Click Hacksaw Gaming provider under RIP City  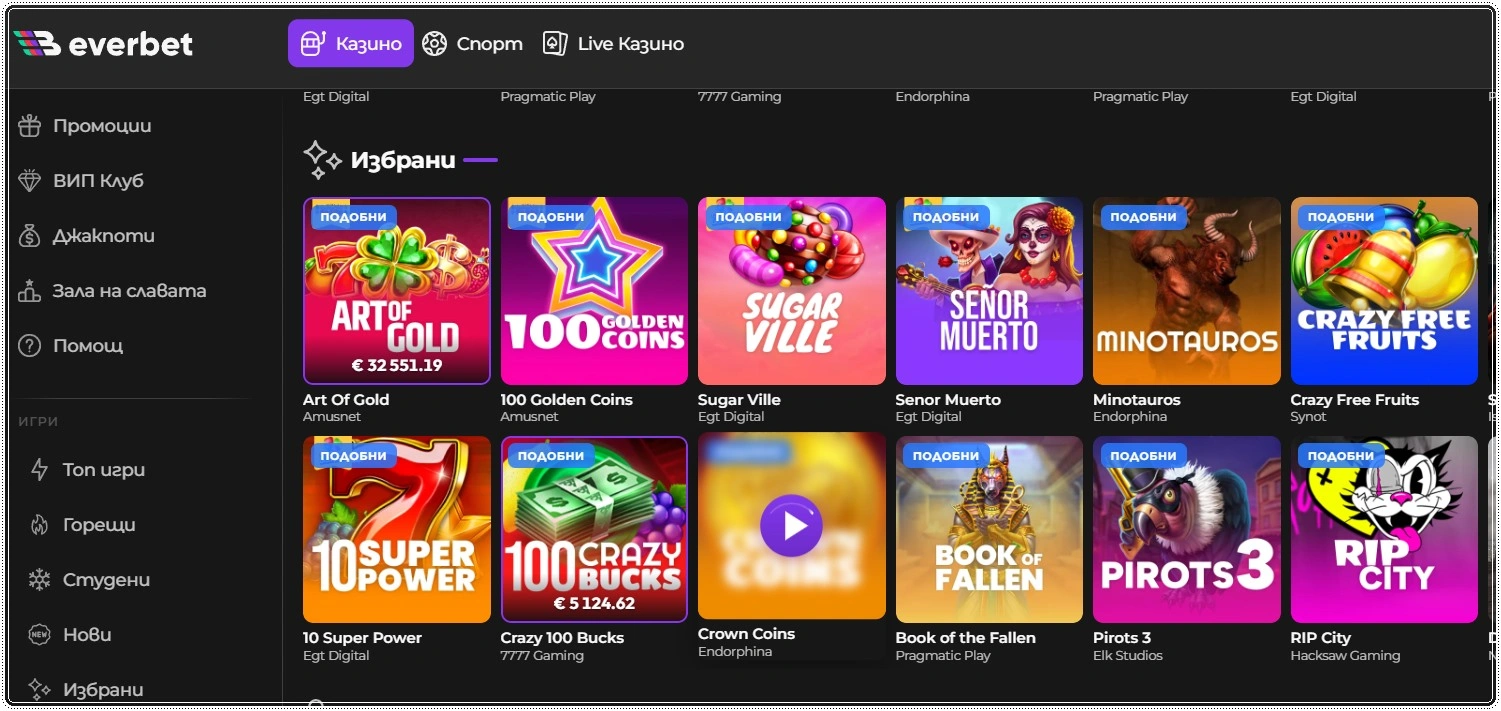pyautogui.click(x=1345, y=656)
